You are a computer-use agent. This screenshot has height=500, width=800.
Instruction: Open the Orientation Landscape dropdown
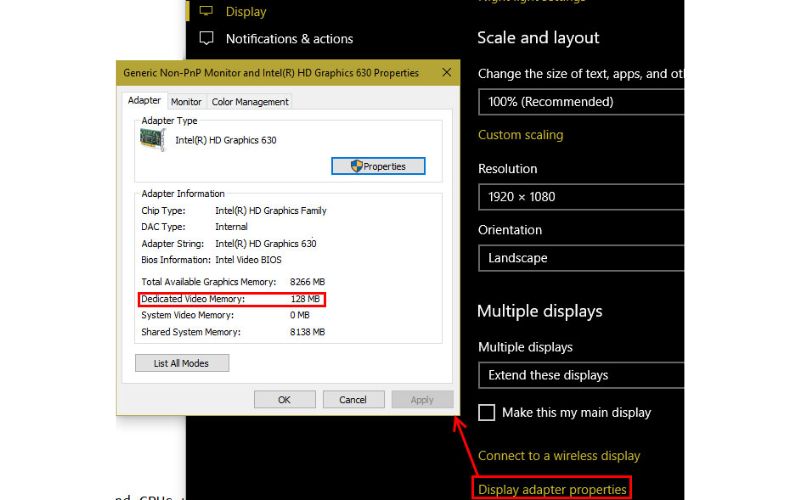pyautogui.click(x=581, y=258)
